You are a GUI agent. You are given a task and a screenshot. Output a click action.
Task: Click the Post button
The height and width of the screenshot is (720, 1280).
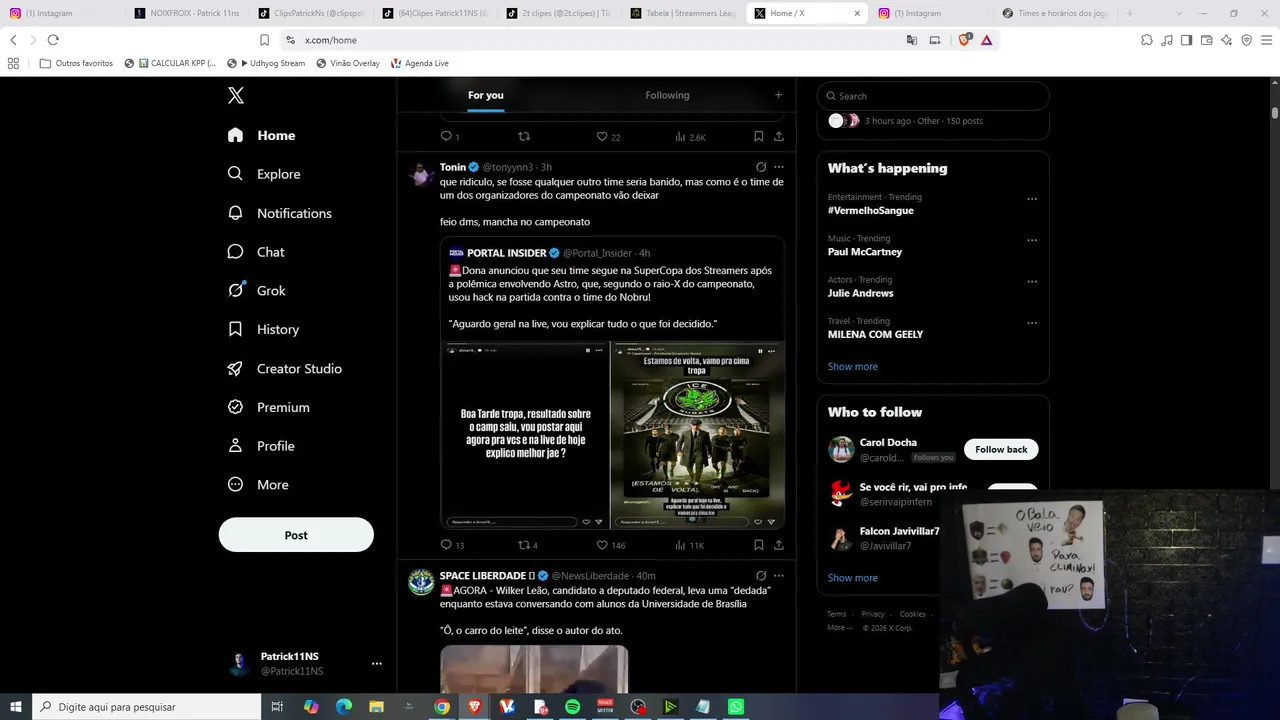point(296,535)
